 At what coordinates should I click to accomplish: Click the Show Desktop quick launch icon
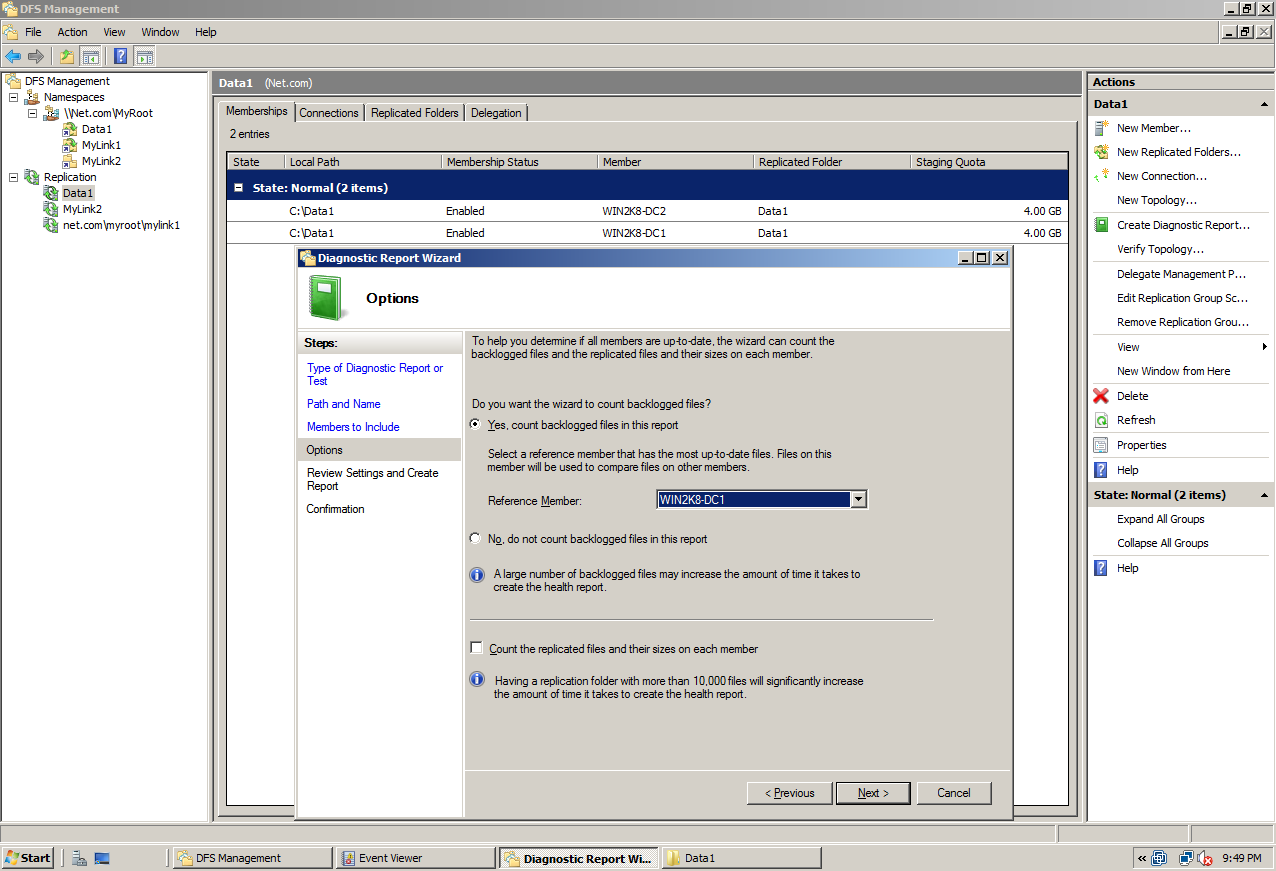click(x=102, y=858)
